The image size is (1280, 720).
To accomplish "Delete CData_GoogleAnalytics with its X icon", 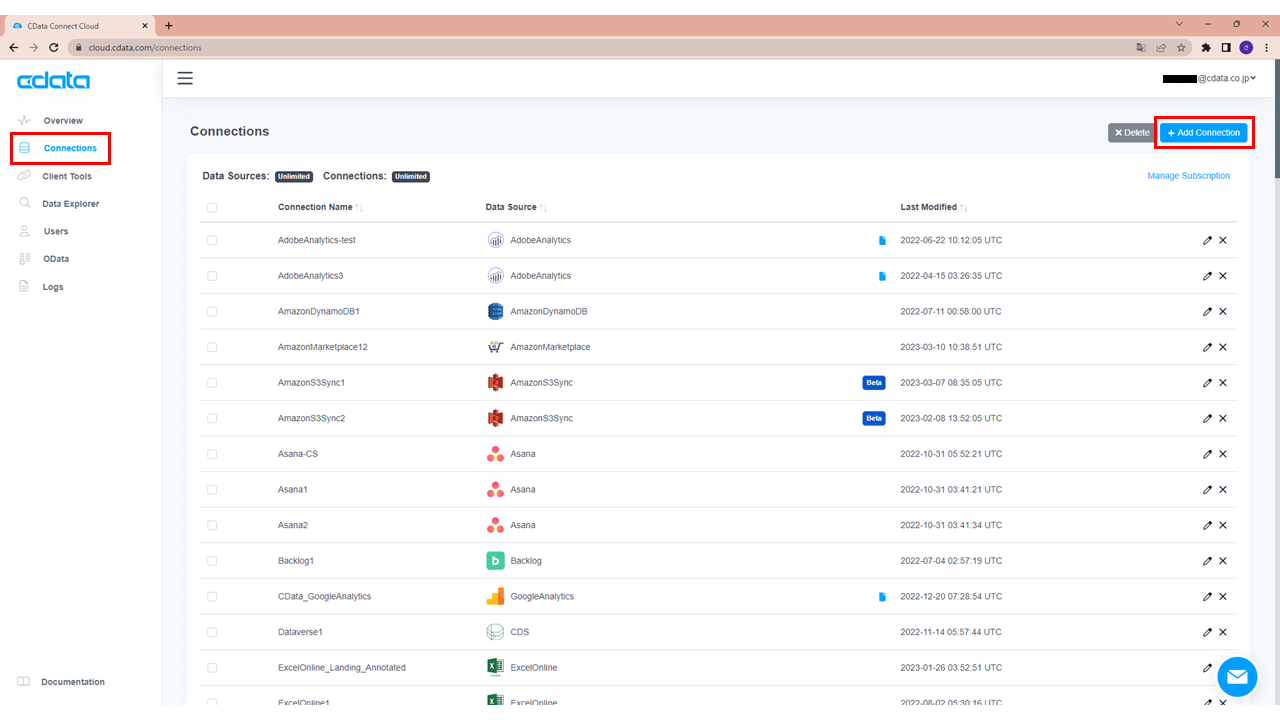I will 1223,597.
